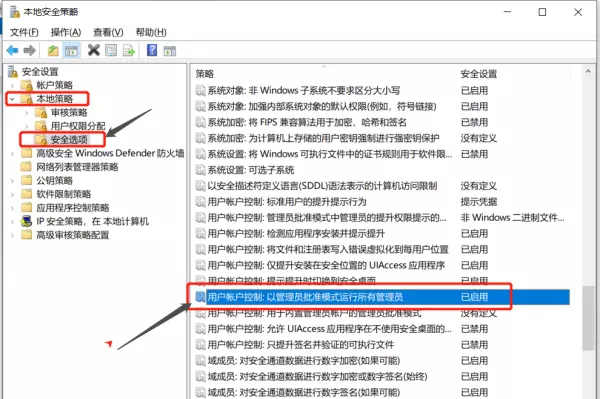Click the vertical scrollbar thumb
This screenshot has height=399, width=600.
(588, 318)
